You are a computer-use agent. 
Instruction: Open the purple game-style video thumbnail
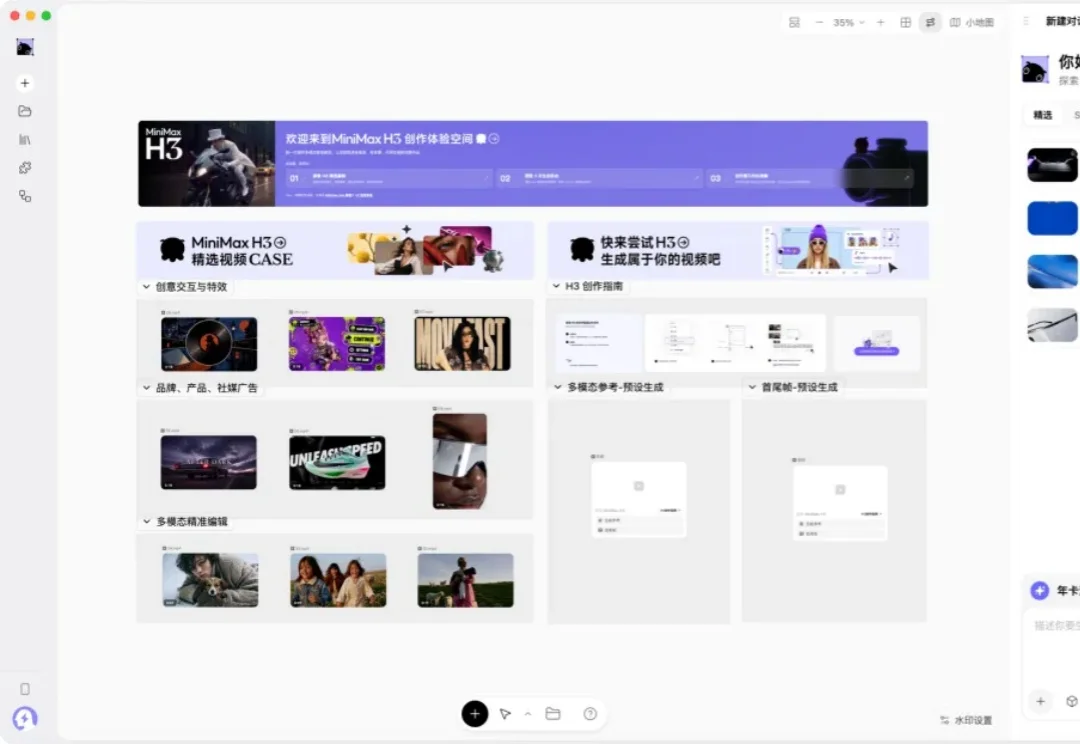click(337, 344)
